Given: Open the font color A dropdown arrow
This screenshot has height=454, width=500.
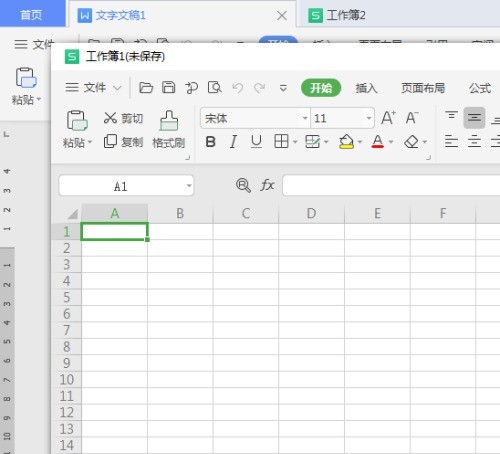Looking at the screenshot, I should click(391, 142).
